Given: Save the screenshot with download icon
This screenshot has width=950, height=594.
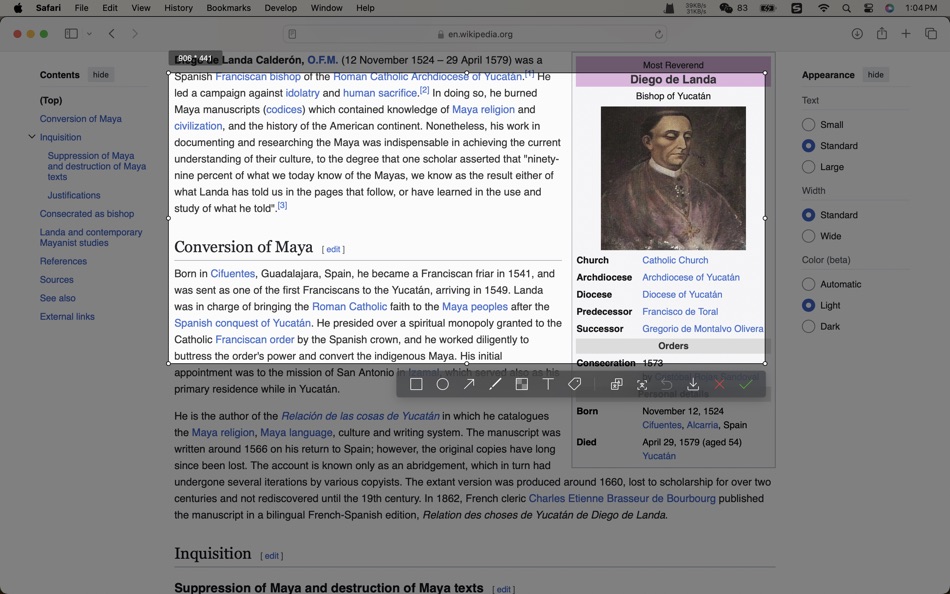Looking at the screenshot, I should (x=693, y=384).
